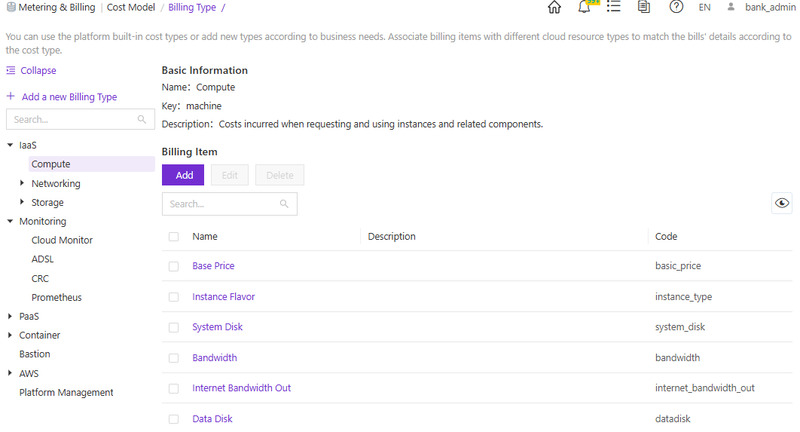Viewport: 800px width, 432px height.
Task: Open the Data Disk billing item link
Action: (212, 419)
